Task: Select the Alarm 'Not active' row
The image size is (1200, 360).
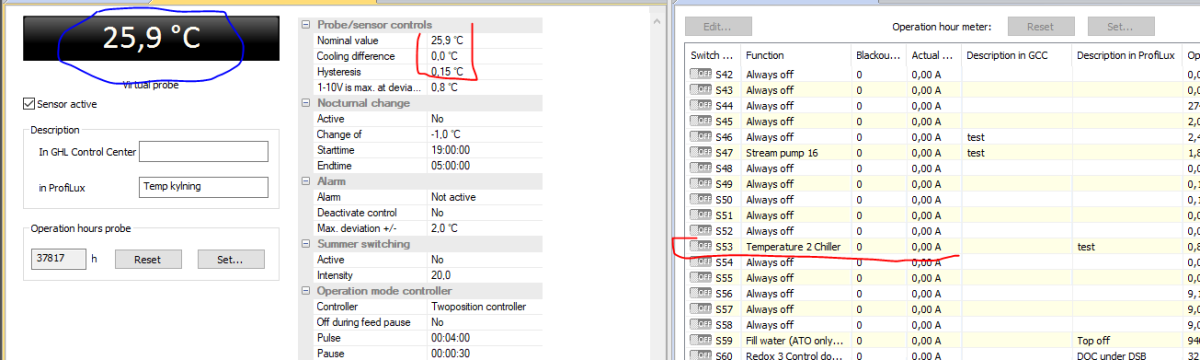Action: (429, 197)
